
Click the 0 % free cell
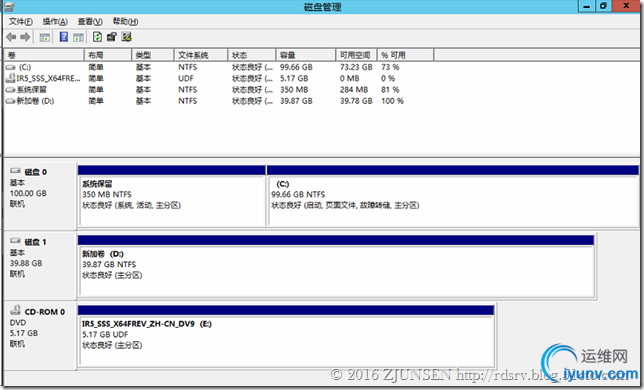point(388,78)
